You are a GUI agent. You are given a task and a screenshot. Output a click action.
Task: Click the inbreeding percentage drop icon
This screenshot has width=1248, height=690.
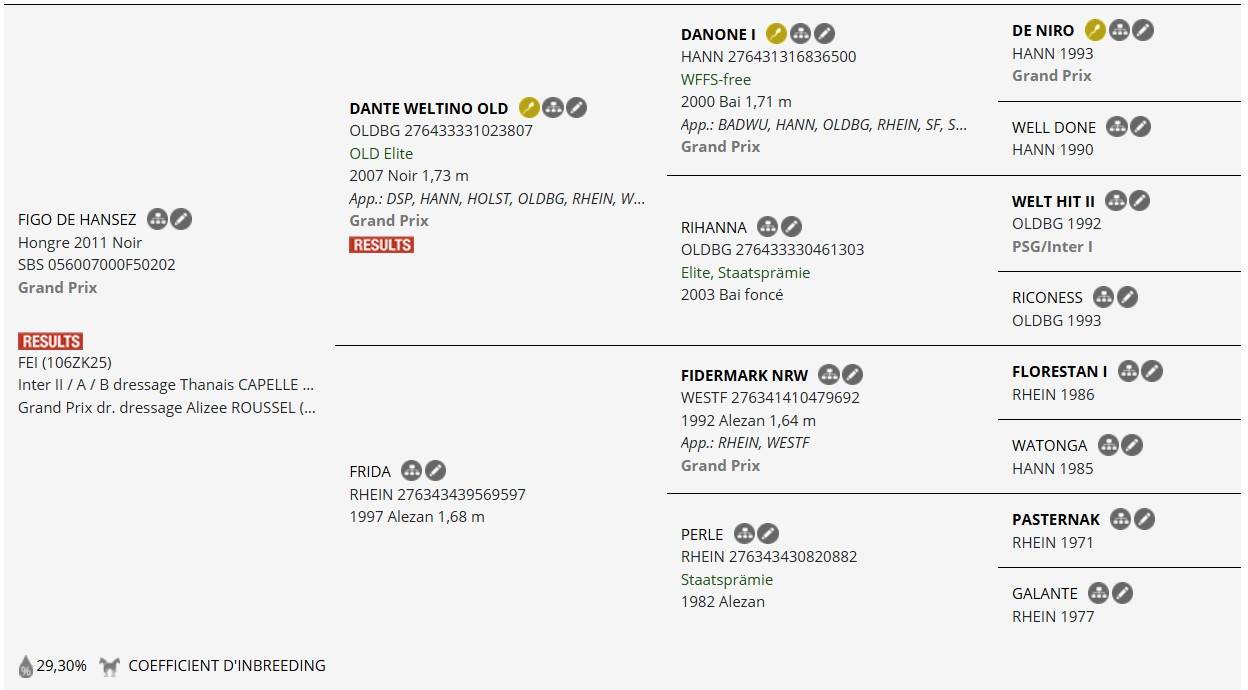[26, 666]
